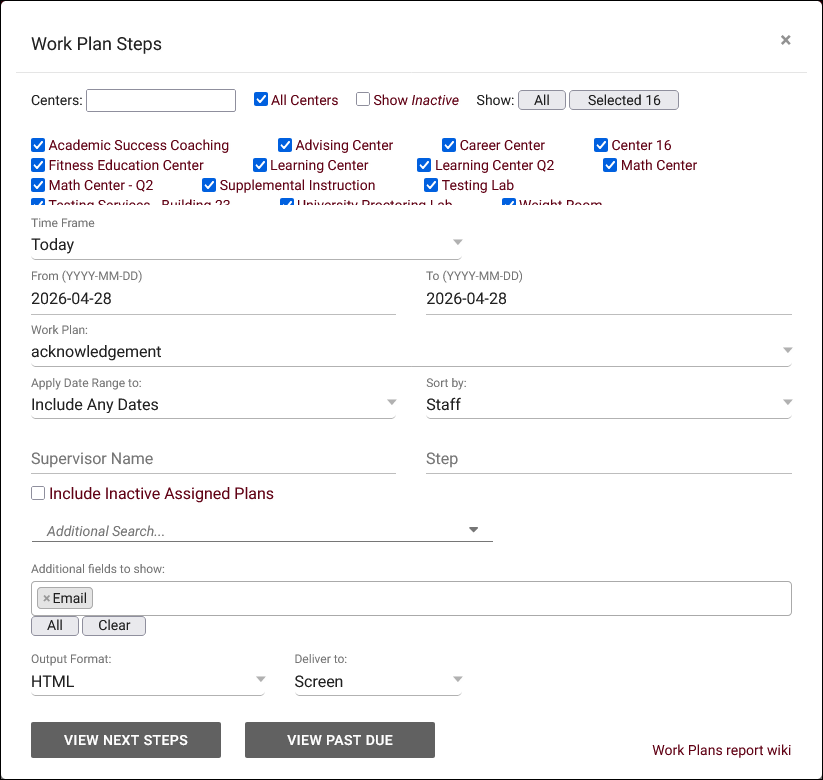The width and height of the screenshot is (823, 780).
Task: Click the Selected 16 show button
Action: 624,100
